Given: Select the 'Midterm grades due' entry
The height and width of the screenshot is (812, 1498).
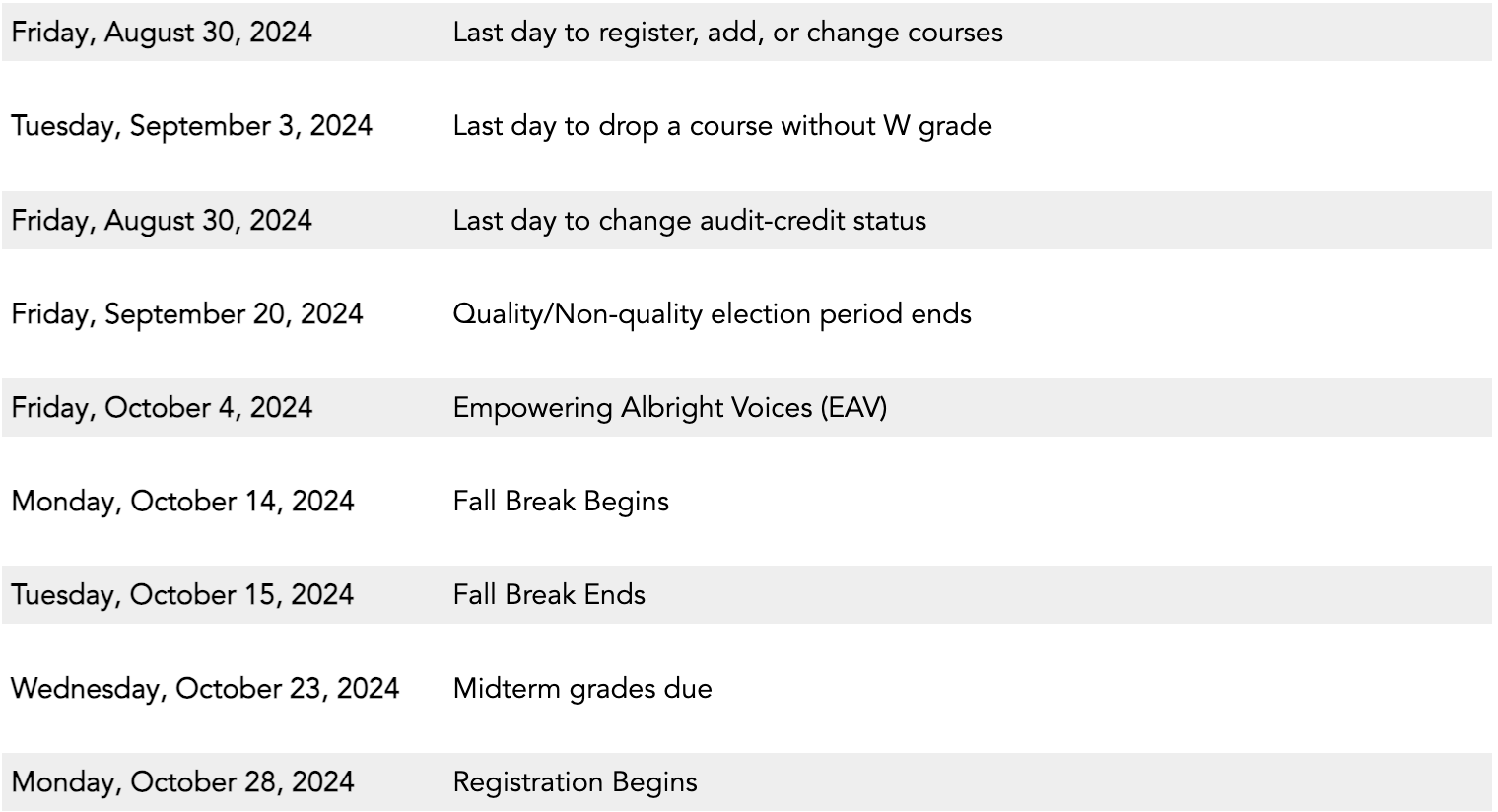Looking at the screenshot, I should (582, 689).
